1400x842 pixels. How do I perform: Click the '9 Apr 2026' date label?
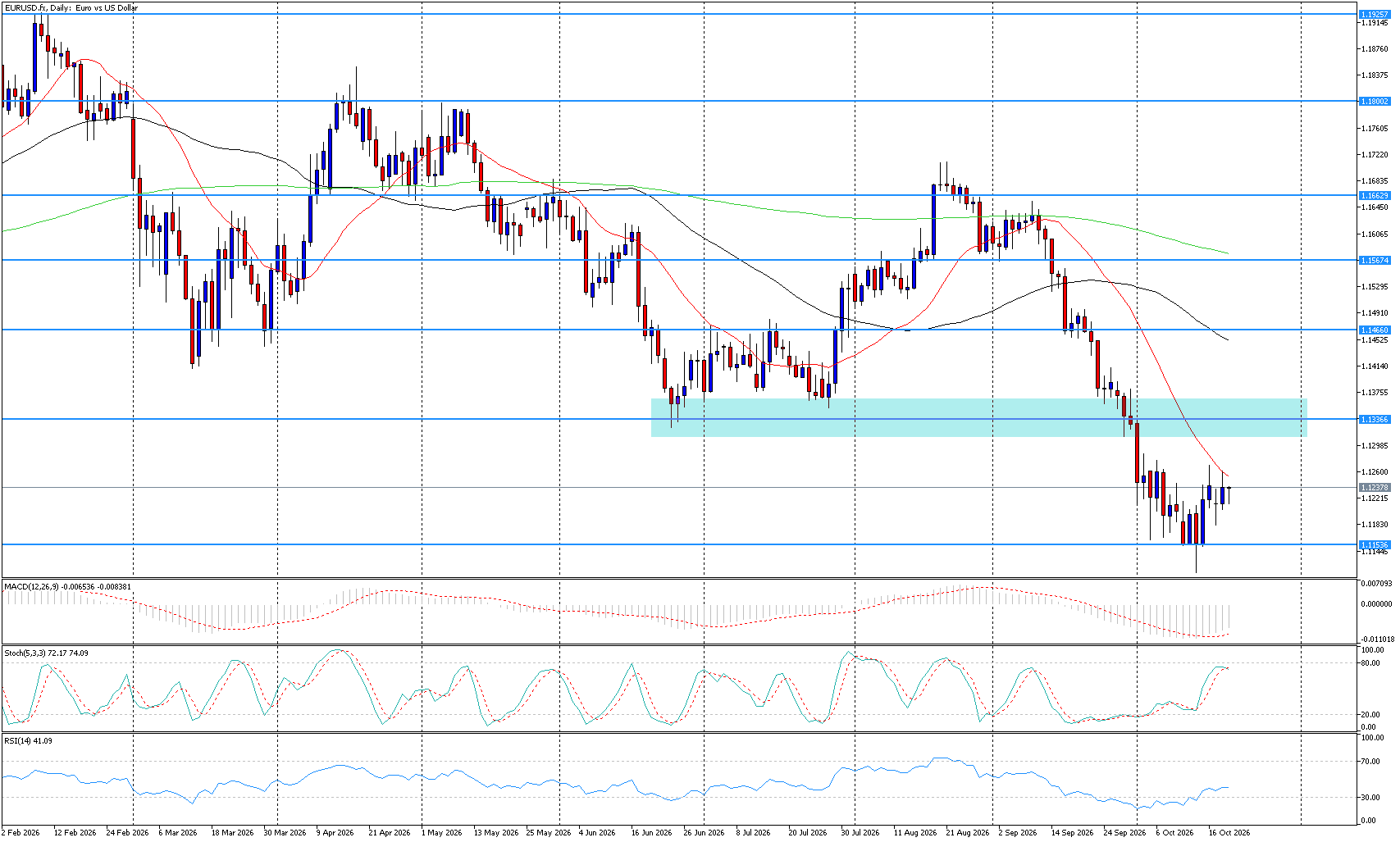pos(335,833)
